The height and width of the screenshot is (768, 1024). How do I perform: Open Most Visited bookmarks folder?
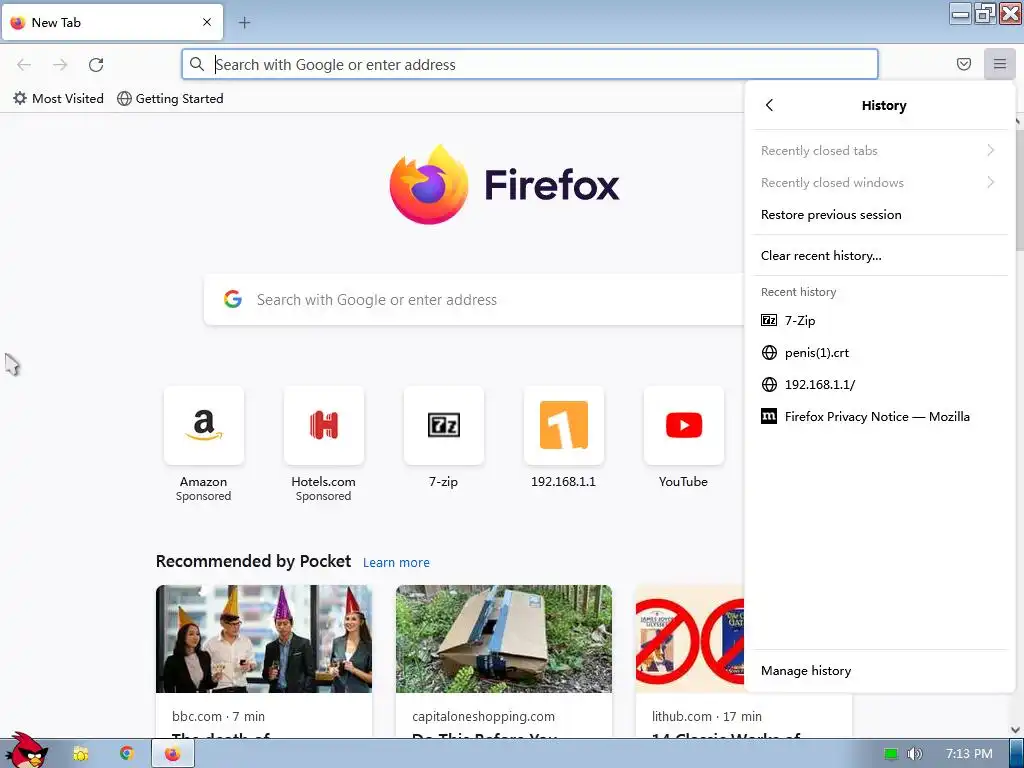[x=58, y=99]
